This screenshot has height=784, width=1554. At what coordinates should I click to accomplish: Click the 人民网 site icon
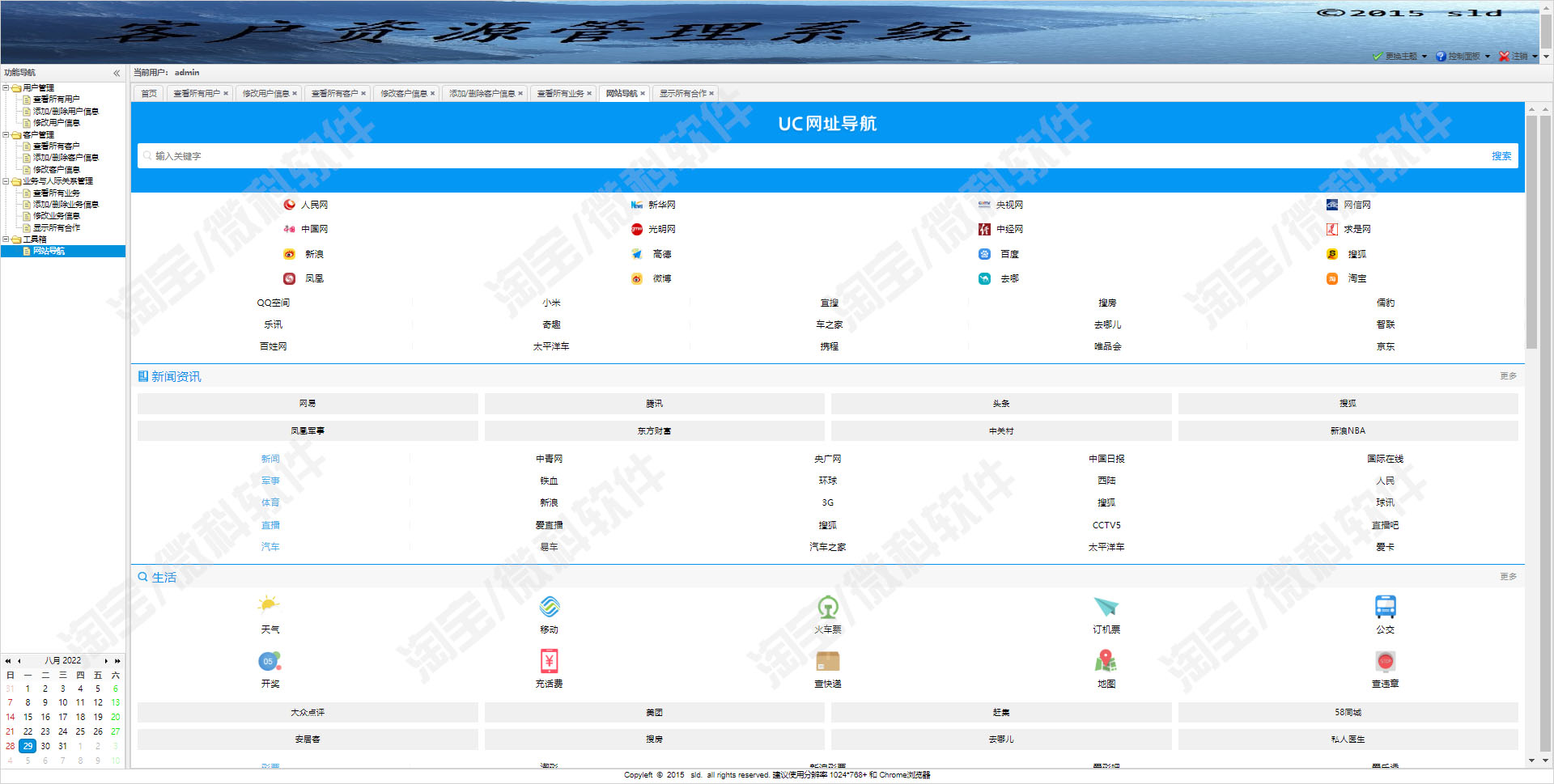coord(289,205)
